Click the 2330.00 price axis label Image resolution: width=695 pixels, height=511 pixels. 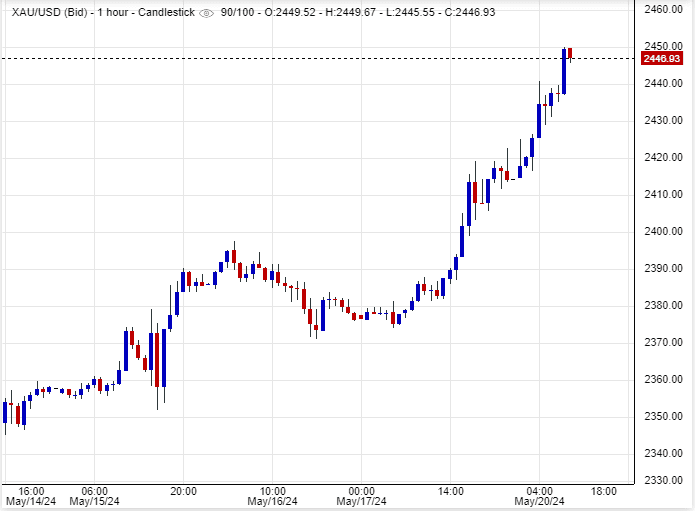click(x=663, y=481)
